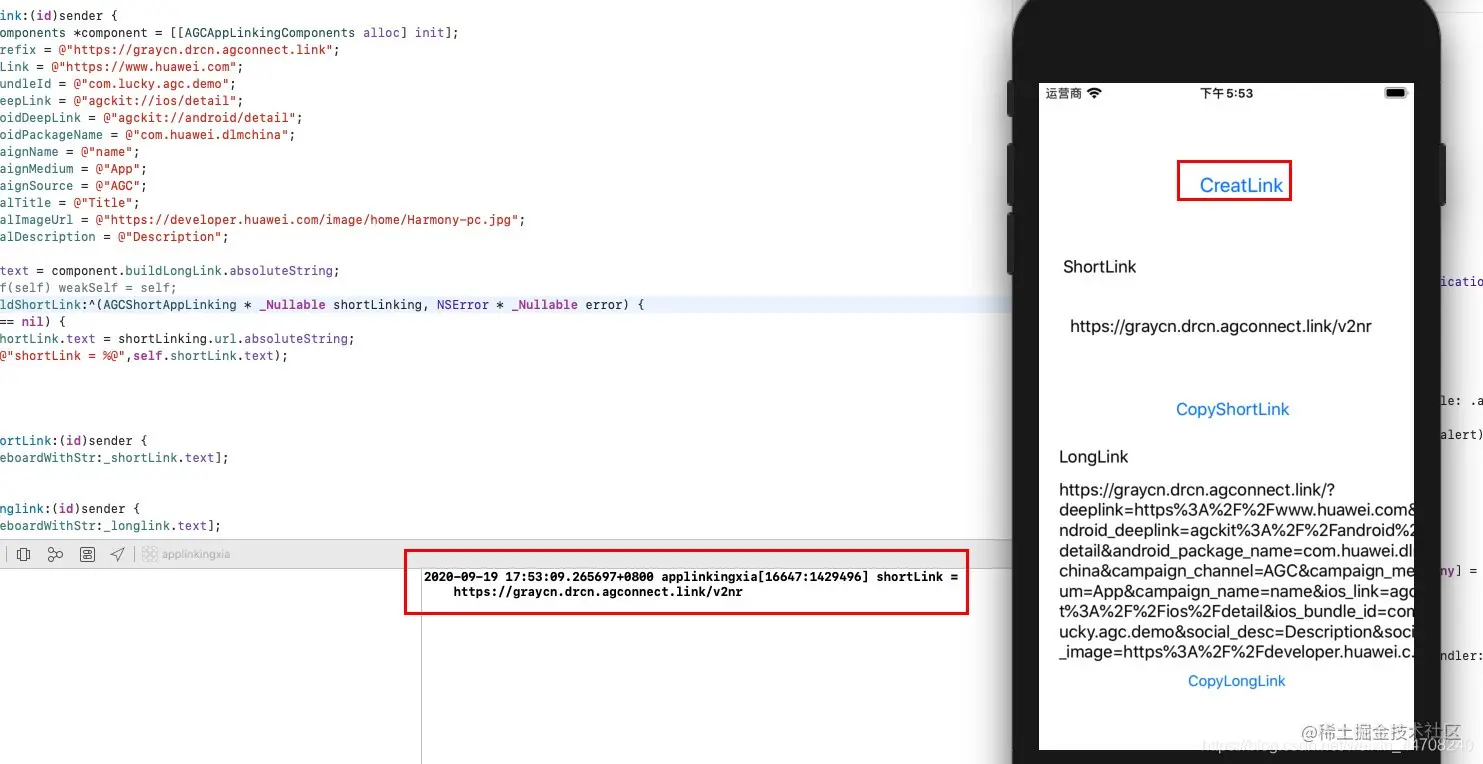Click the code line with @"Description"

pyautogui.click(x=114, y=237)
